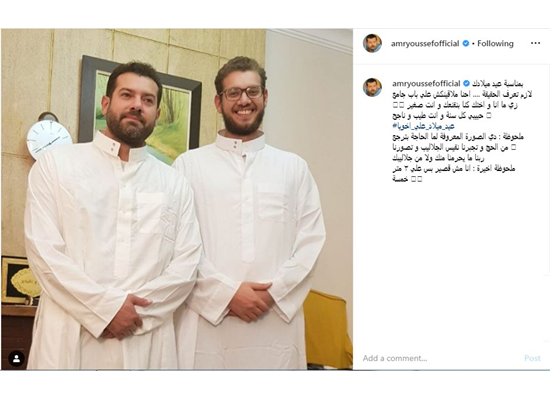
Task: Click the verified badge in post header
Action: [466, 44]
